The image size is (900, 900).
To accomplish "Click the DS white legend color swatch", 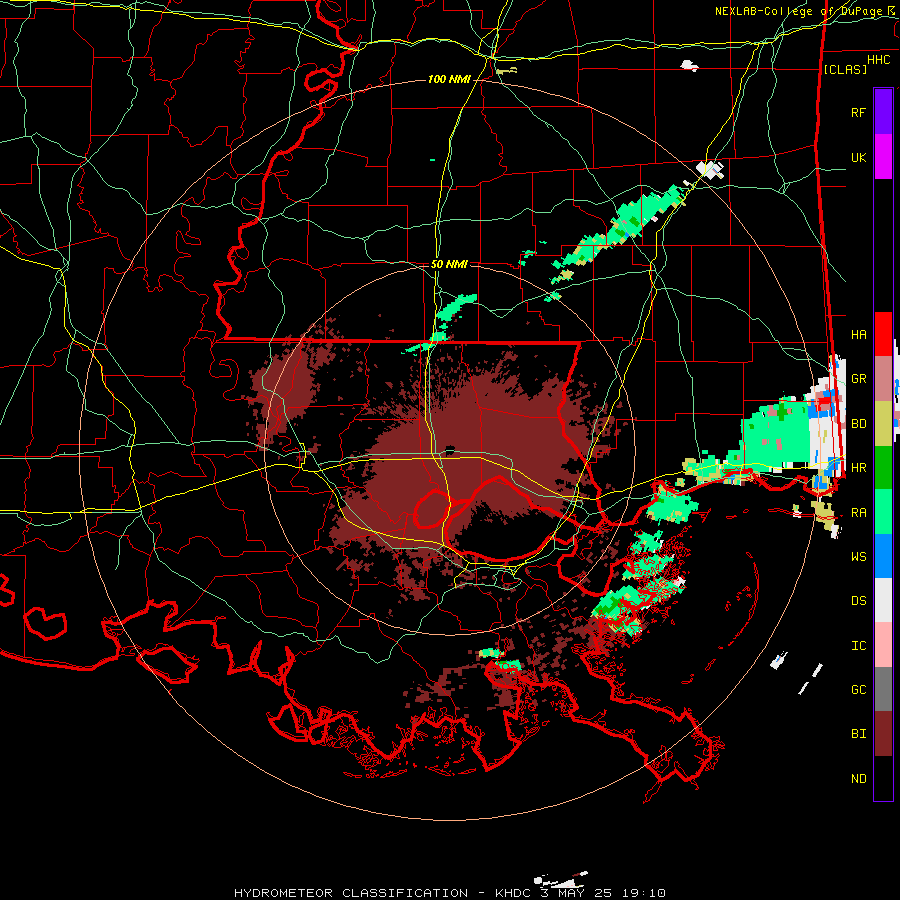I will [x=883, y=600].
